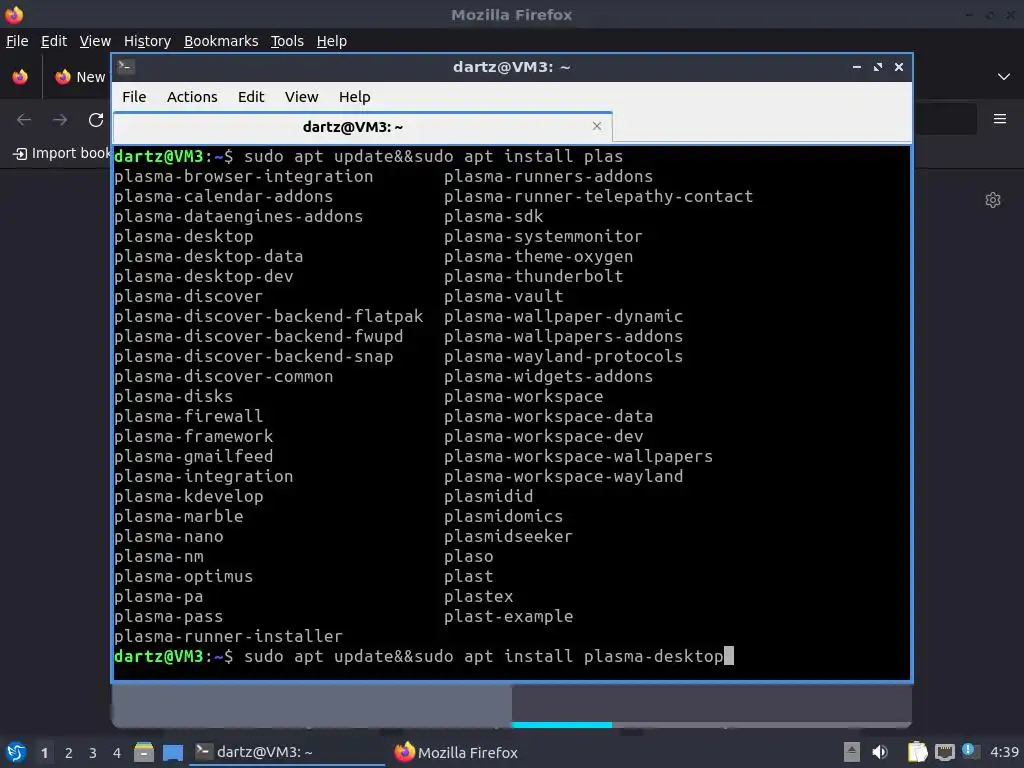
Task: Click plasma-desktop in the completion list
Action: 184,236
